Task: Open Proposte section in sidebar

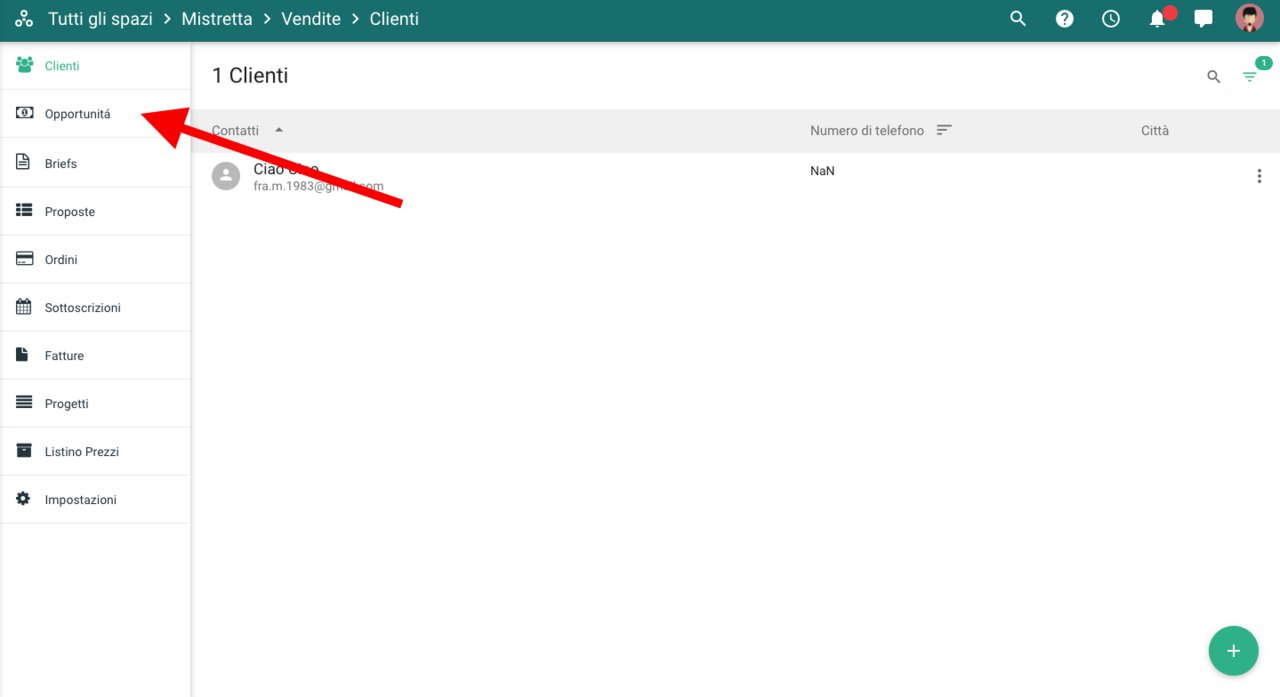Action: pyautogui.click(x=70, y=212)
